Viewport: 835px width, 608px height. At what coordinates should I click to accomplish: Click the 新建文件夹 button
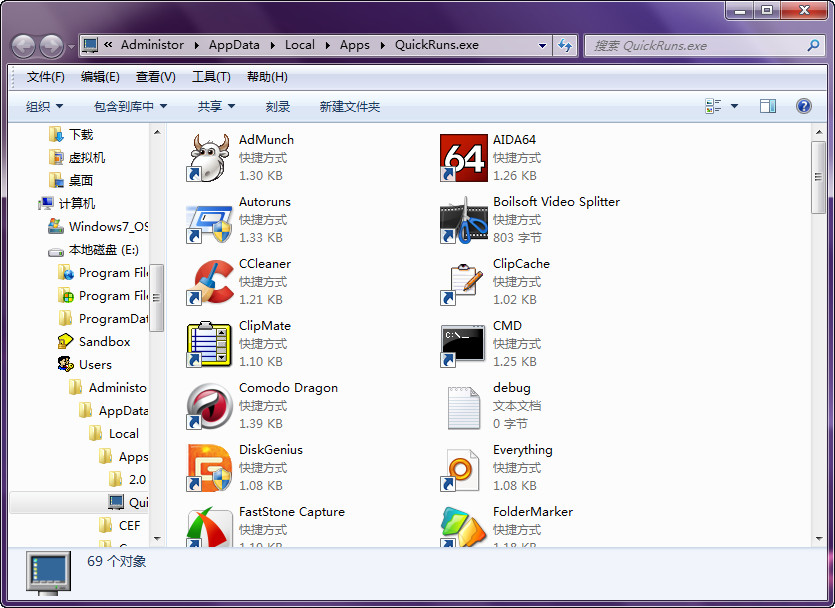[x=349, y=106]
